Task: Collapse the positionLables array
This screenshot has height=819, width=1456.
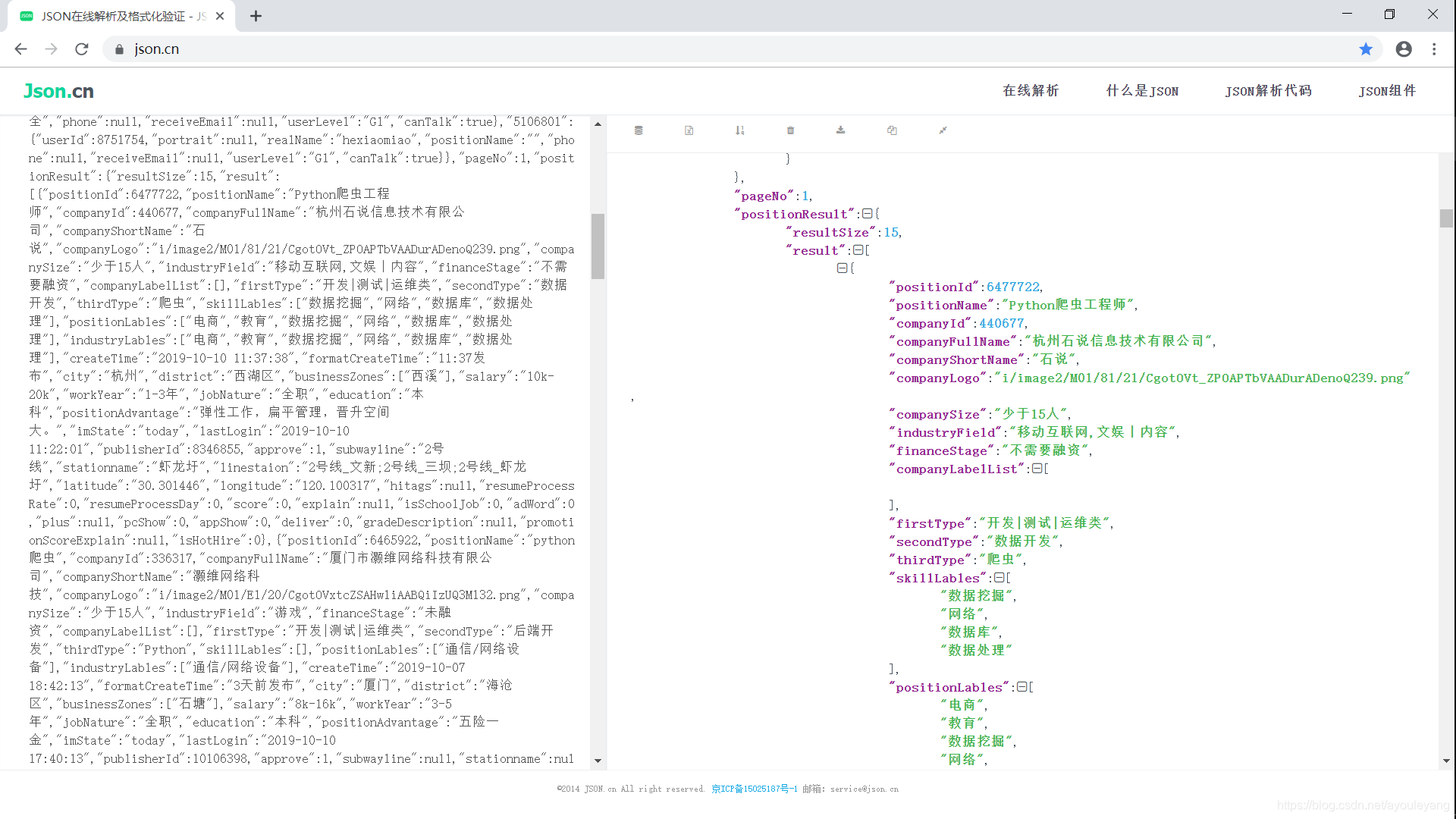Action: [x=1021, y=687]
